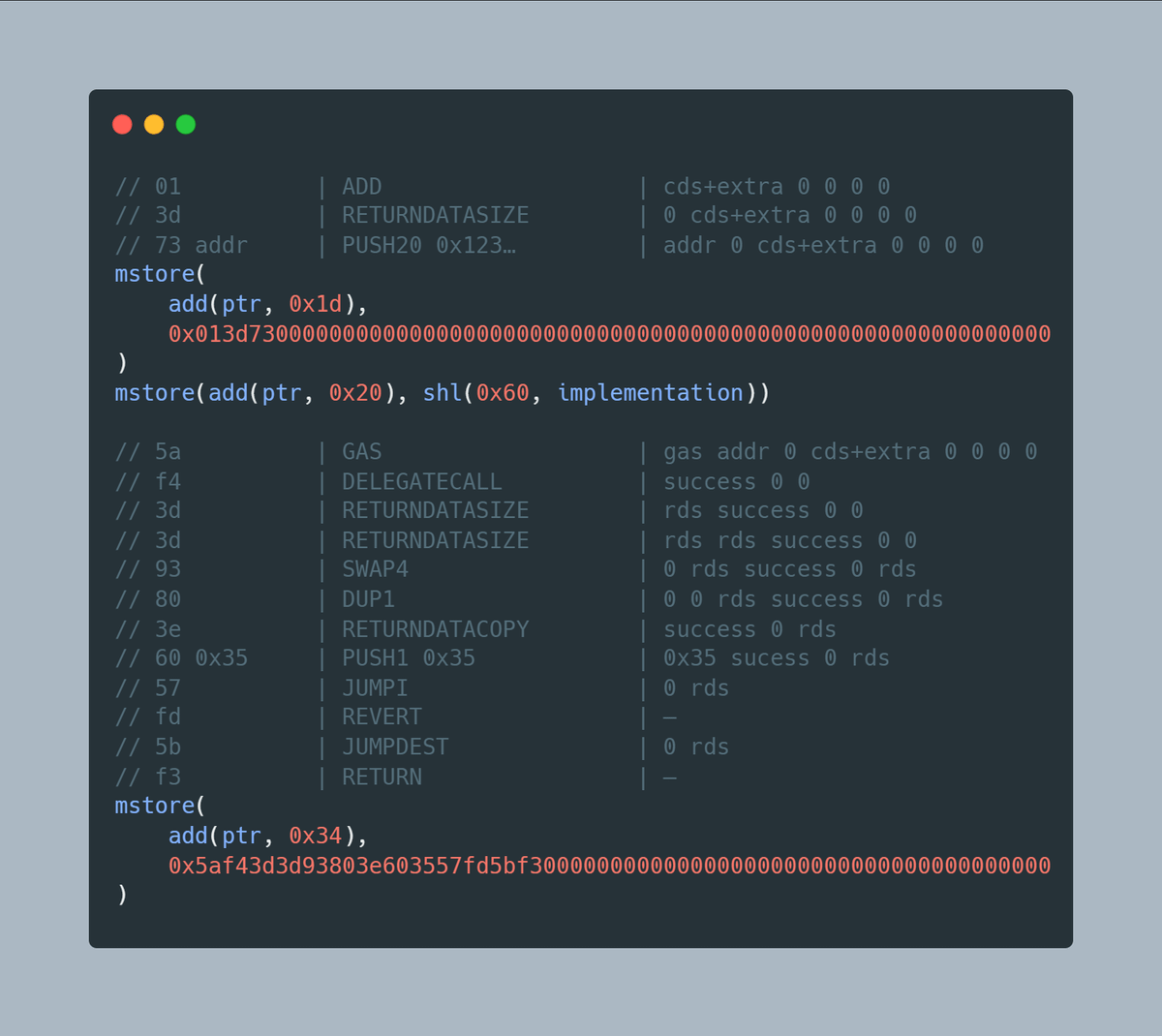This screenshot has height=1036, width=1162.
Task: Click the SWAP4 opcode comment
Action: pyautogui.click(x=375, y=569)
